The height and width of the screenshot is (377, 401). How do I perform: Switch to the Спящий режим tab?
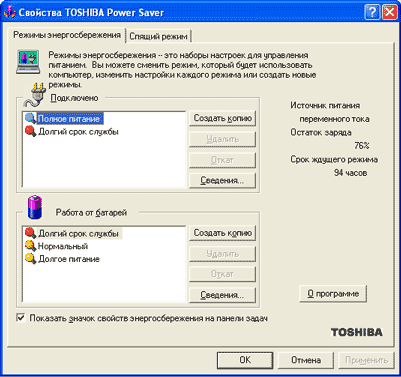click(x=158, y=36)
